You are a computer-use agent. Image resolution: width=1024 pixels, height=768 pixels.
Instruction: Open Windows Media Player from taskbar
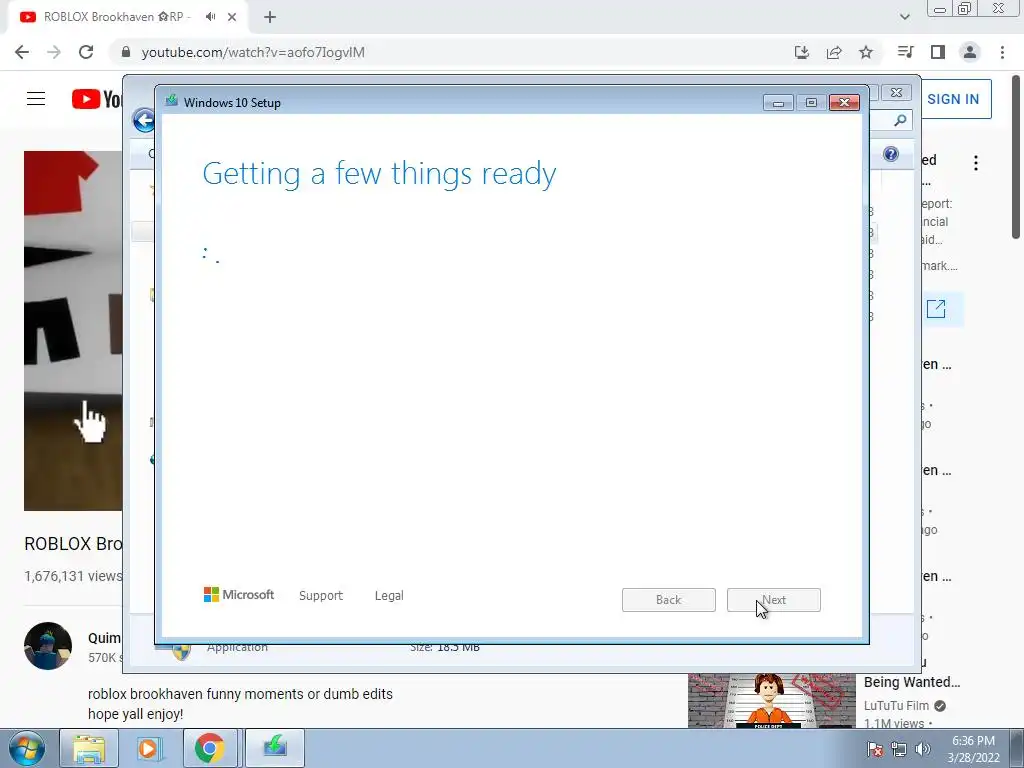(148, 748)
